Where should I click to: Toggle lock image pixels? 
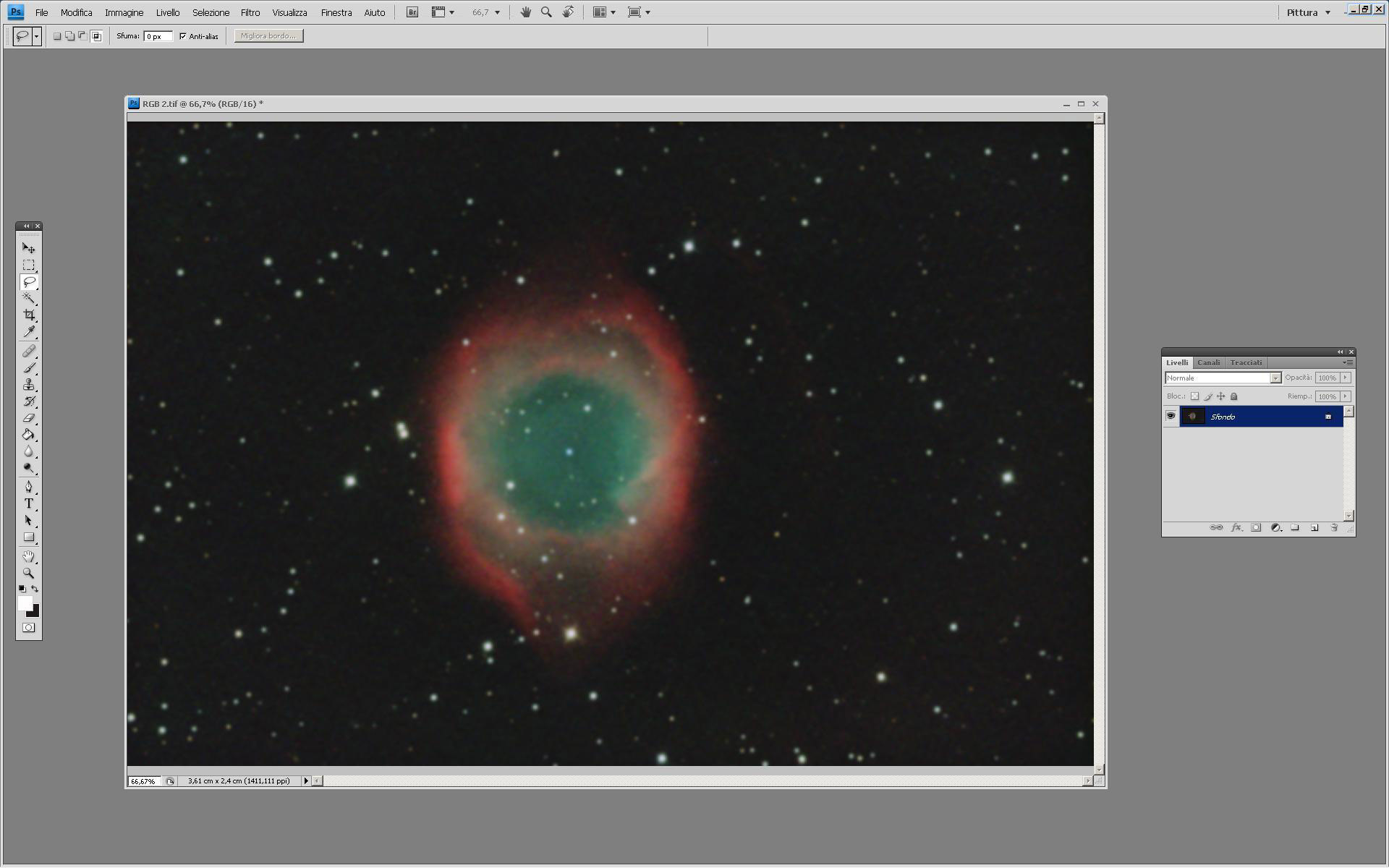click(1207, 396)
